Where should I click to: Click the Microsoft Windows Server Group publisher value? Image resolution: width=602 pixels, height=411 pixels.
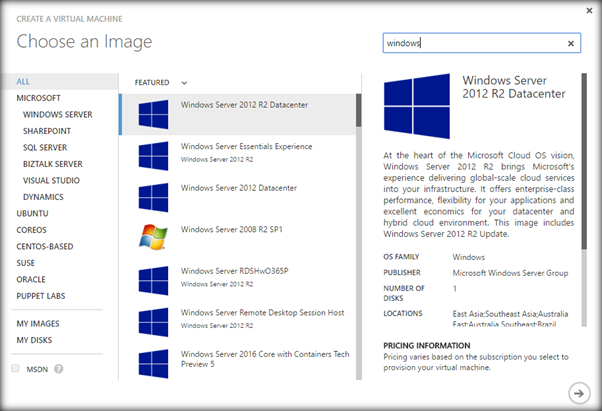click(510, 273)
